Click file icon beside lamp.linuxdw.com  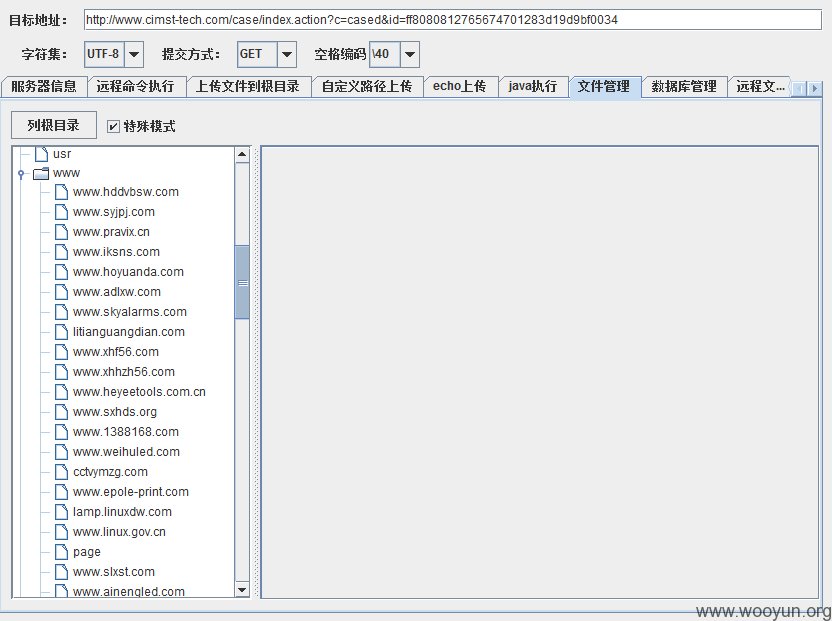(x=62, y=512)
